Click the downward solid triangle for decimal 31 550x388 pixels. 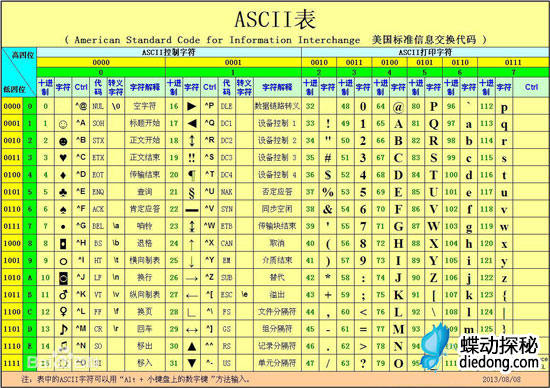192,363
